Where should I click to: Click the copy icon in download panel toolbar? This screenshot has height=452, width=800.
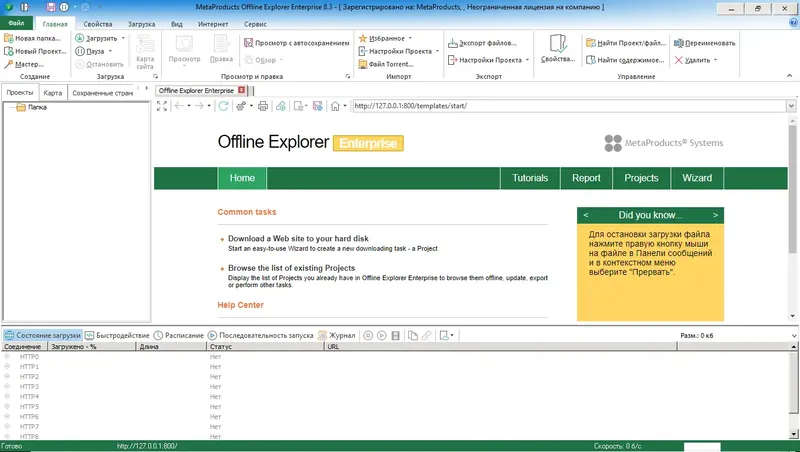pos(413,336)
